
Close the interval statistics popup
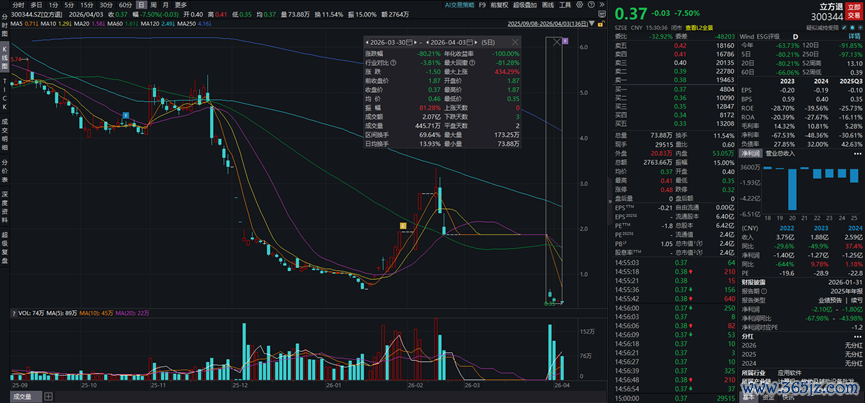click(515, 42)
